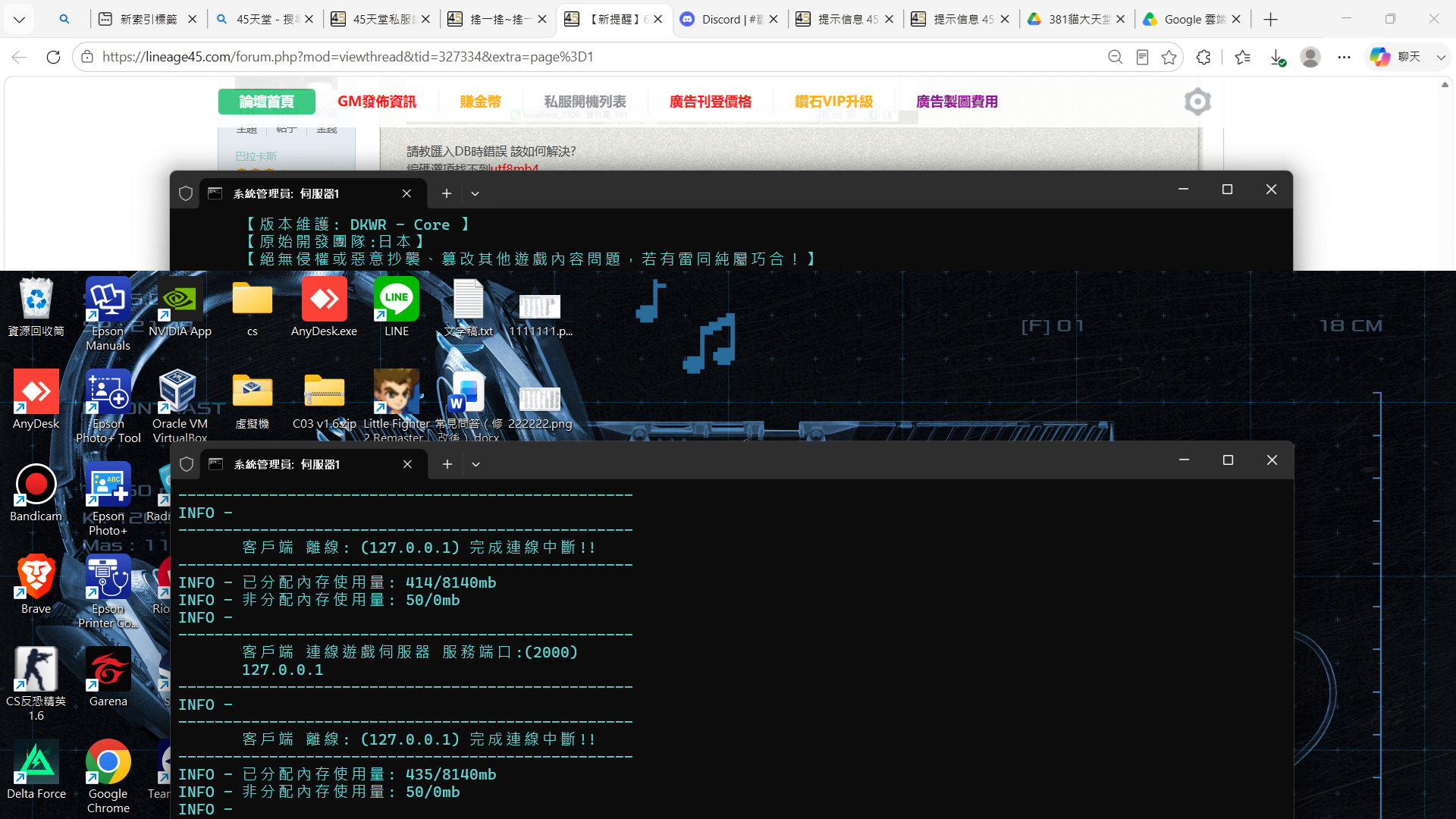Launch Oracle VM VirtualBox
Viewport: 1456px width, 819px height.
180,405
